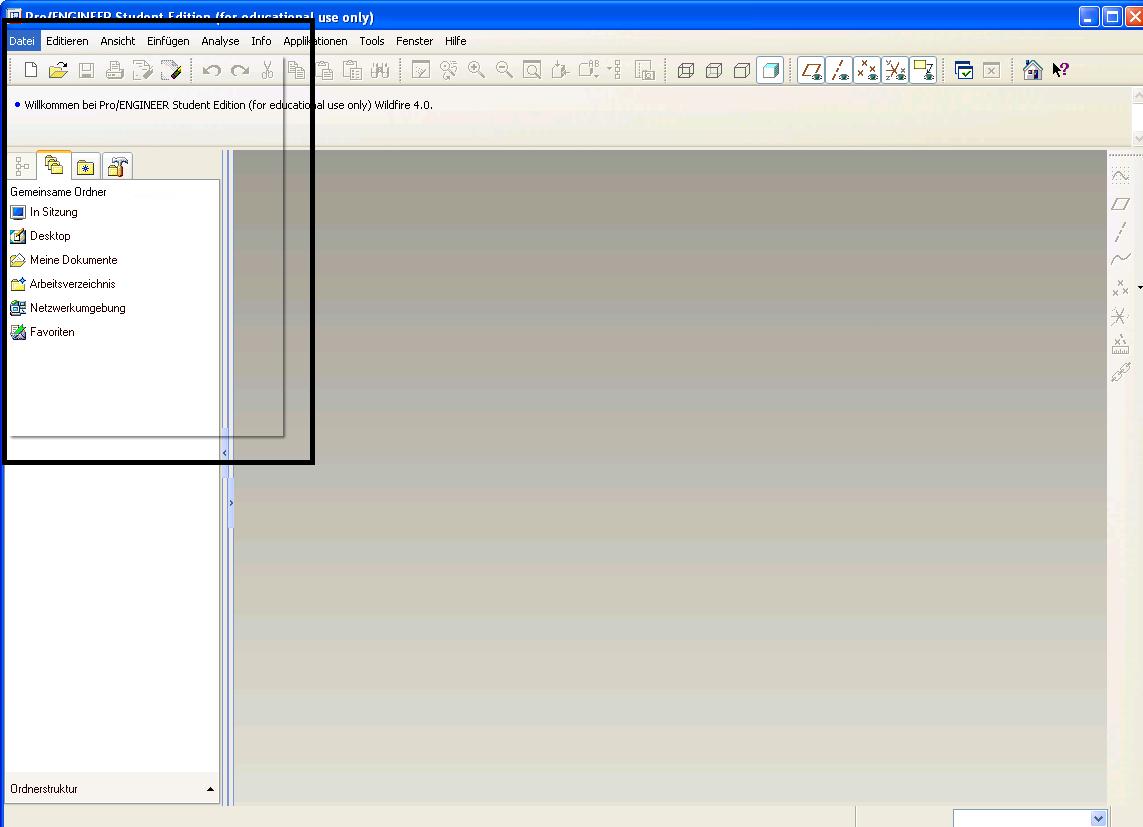Image resolution: width=1143 pixels, height=827 pixels.
Task: Select the Sketch tool in right toolbar
Action: click(x=1120, y=176)
